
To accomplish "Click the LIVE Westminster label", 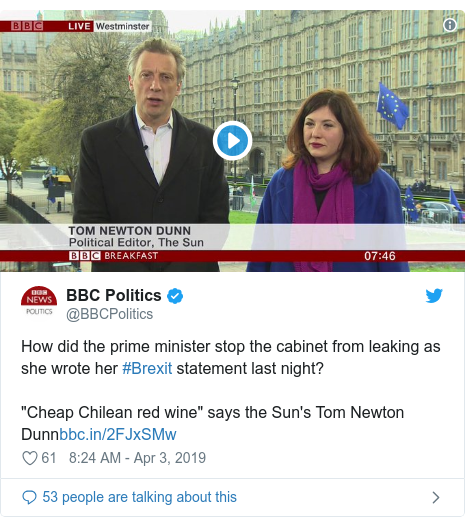I will 108,26.
